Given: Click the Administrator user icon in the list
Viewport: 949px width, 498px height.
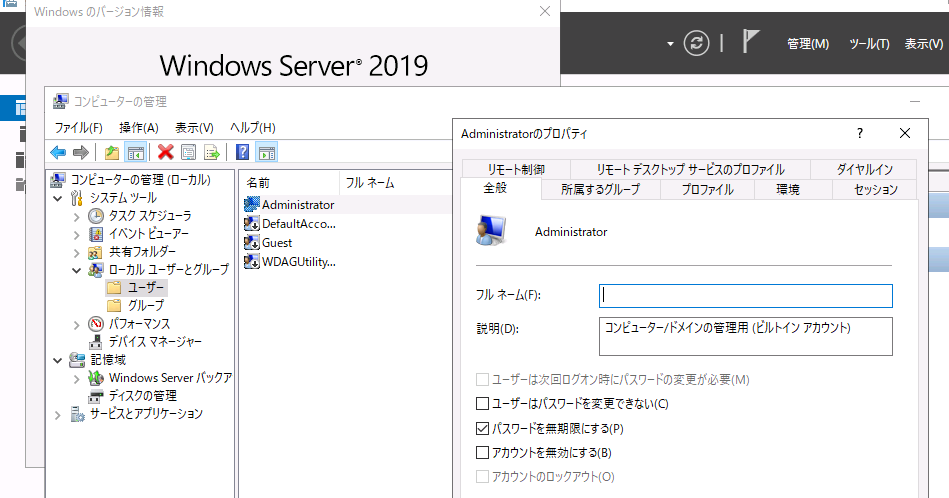Looking at the screenshot, I should [251, 205].
